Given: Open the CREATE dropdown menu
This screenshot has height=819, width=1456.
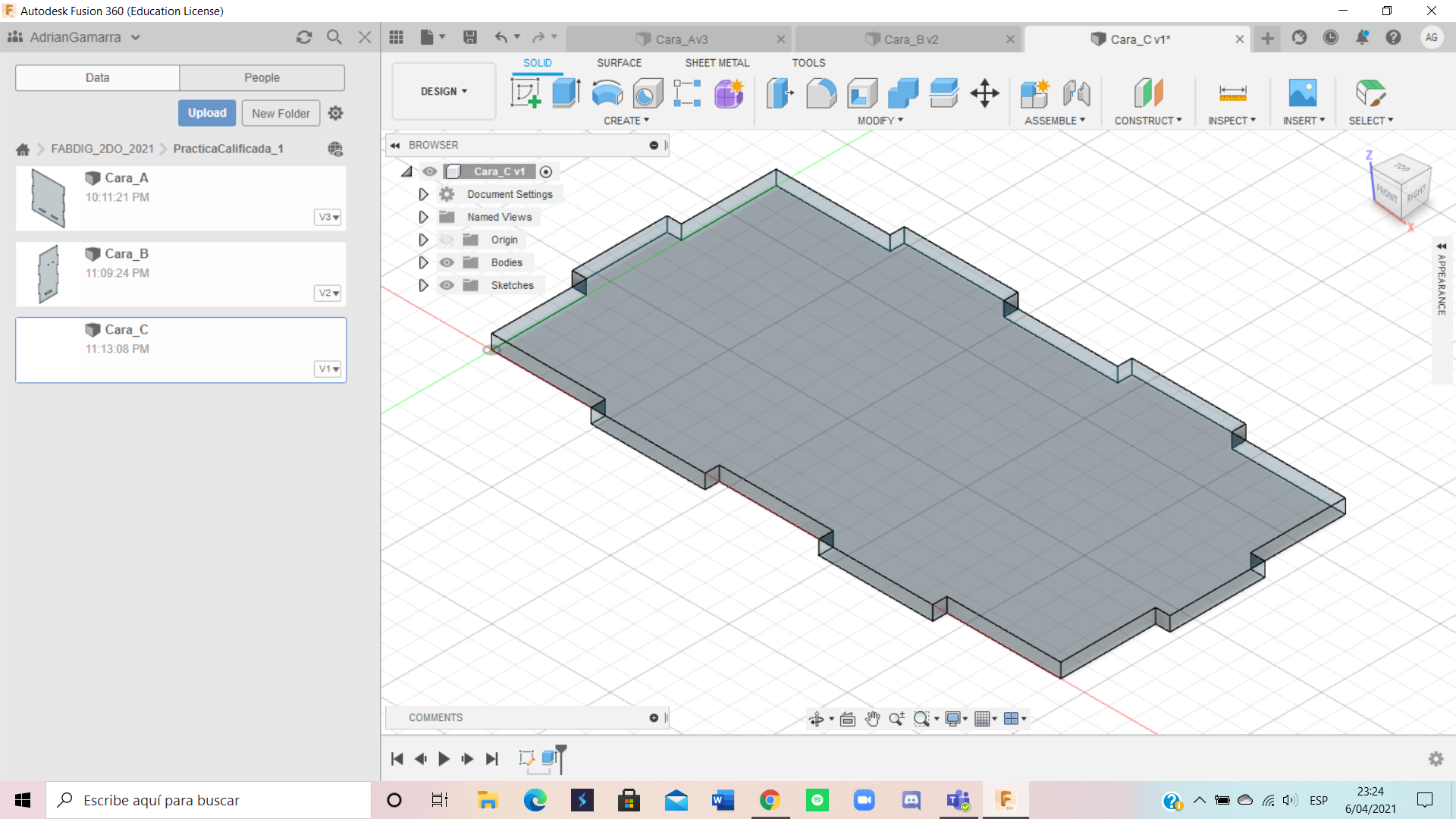Looking at the screenshot, I should click(x=626, y=121).
